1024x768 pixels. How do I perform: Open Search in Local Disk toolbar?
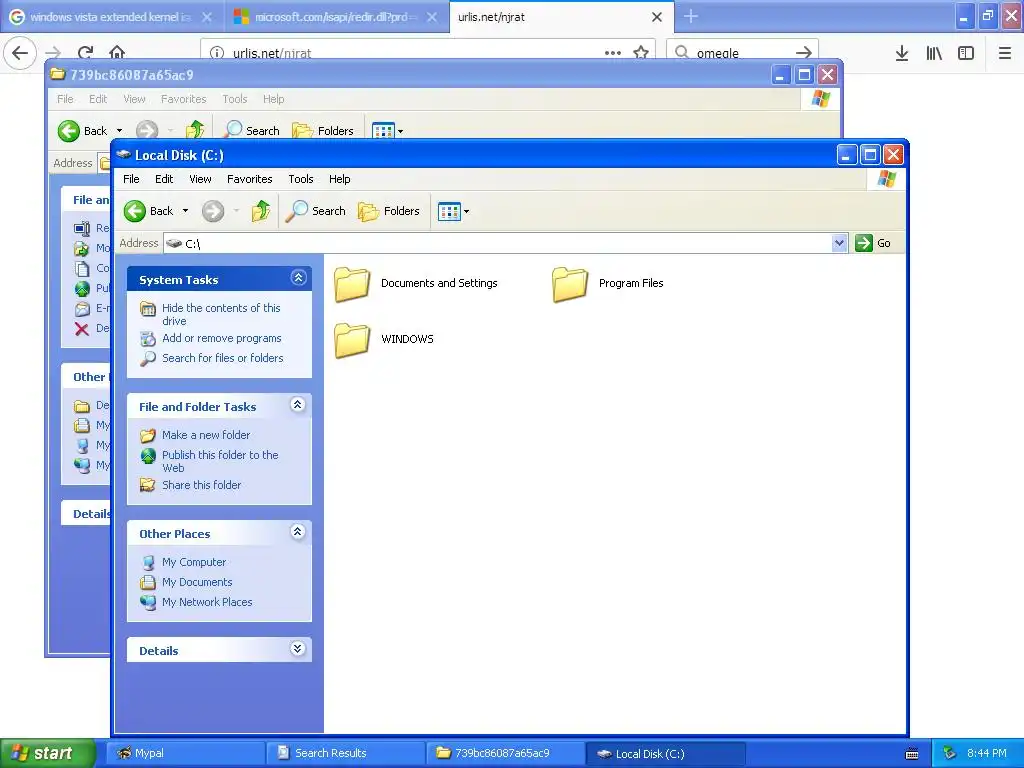point(315,211)
